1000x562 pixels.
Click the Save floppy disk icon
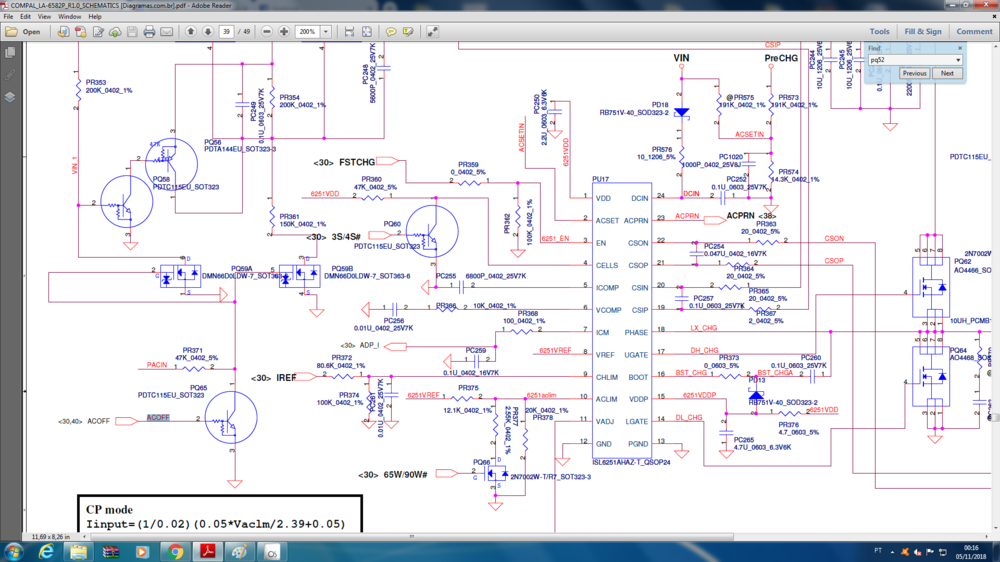132,31
